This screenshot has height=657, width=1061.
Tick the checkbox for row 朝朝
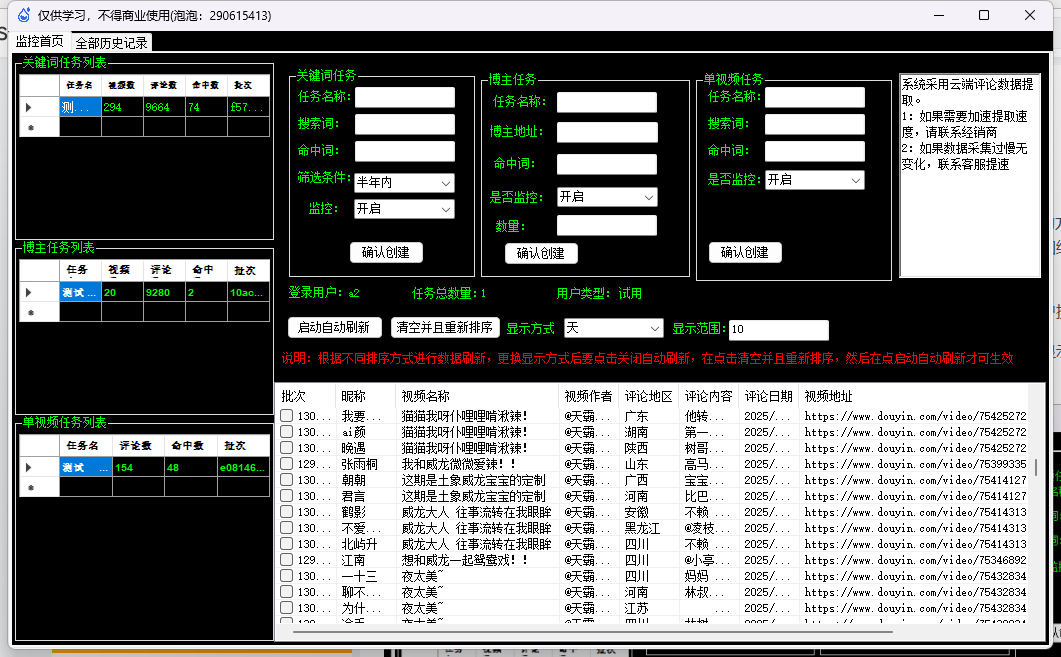287,480
